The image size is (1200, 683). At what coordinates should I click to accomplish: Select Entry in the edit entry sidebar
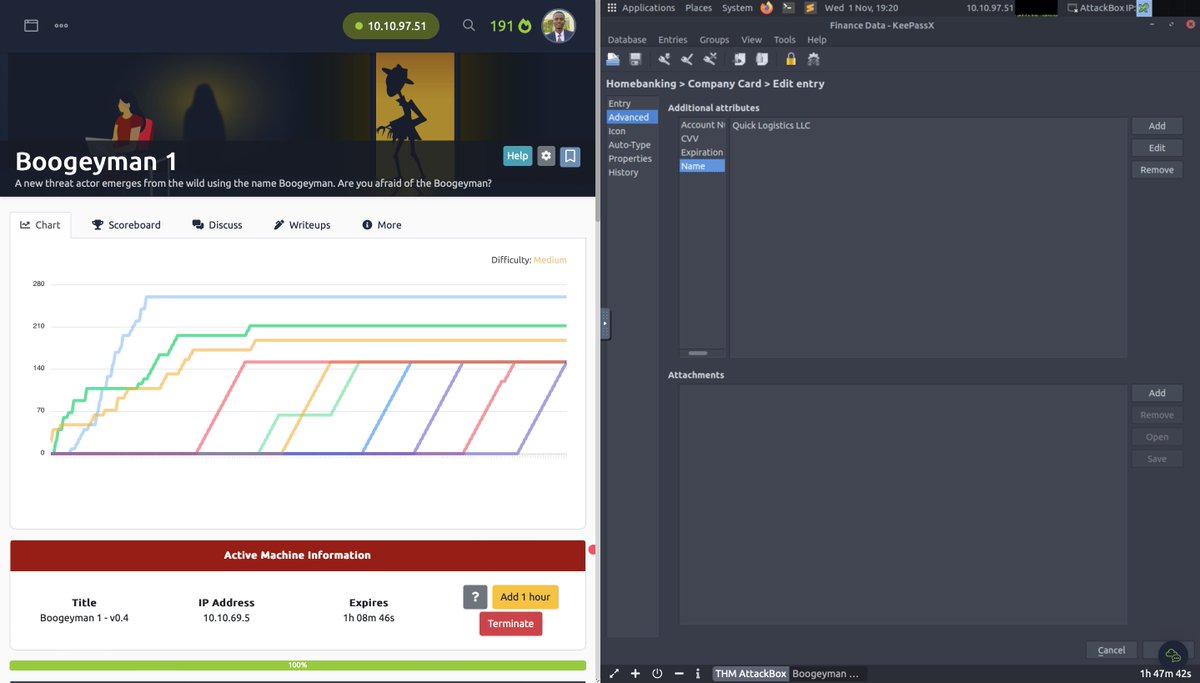[x=632, y=103]
